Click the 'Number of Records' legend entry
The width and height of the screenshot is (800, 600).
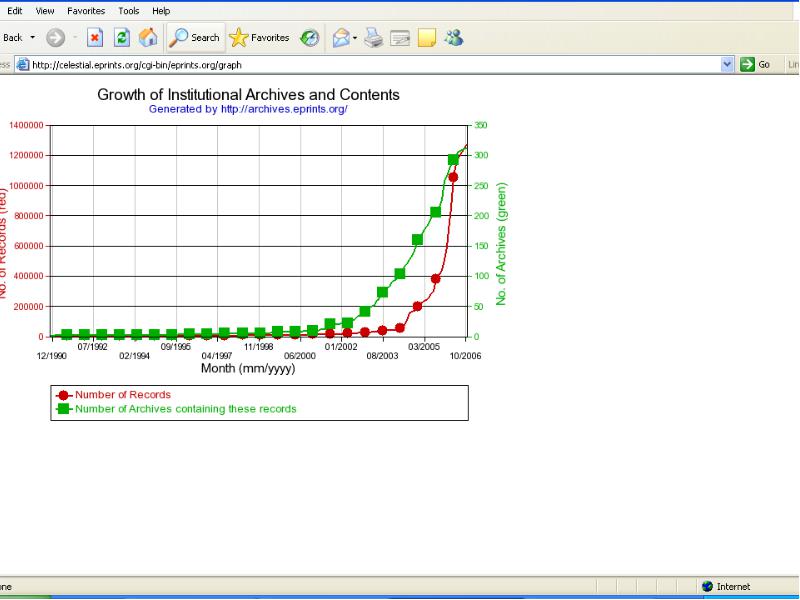click(x=123, y=395)
